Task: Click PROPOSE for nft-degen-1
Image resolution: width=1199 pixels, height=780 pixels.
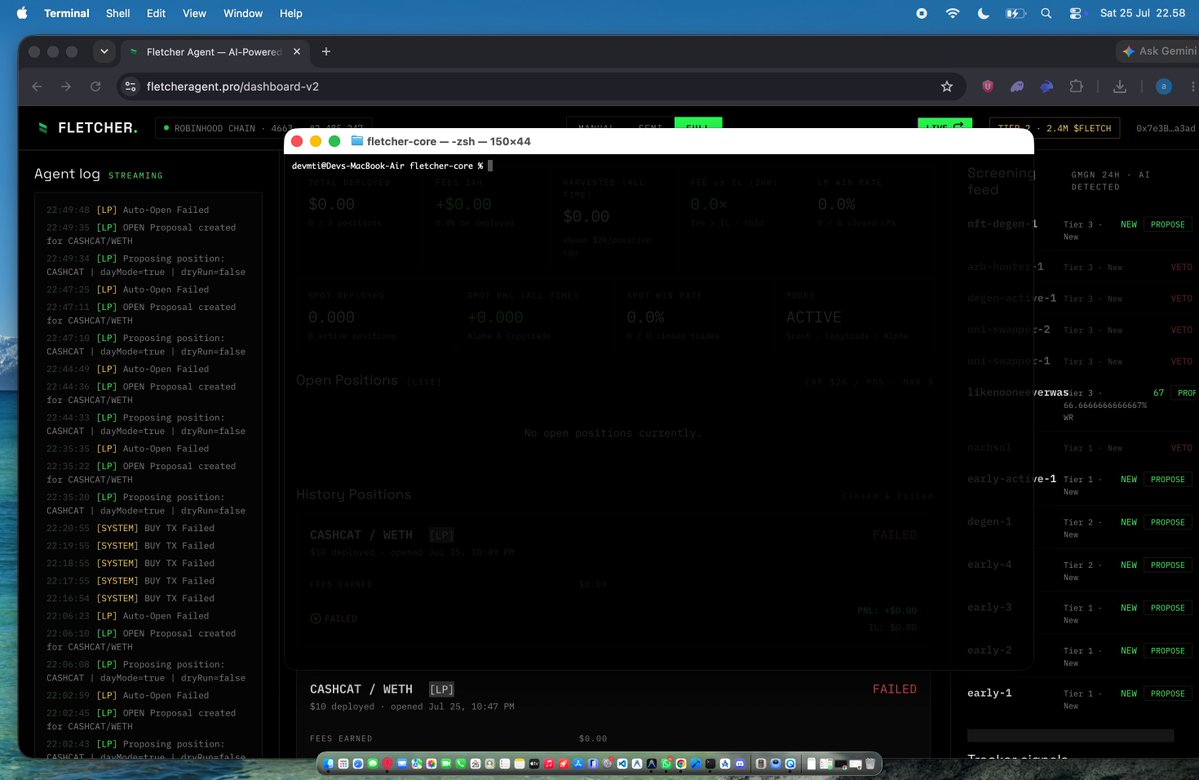Action: tap(1168, 224)
